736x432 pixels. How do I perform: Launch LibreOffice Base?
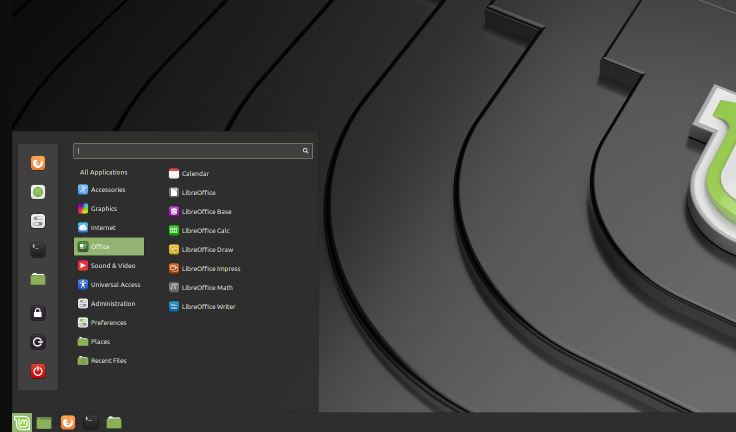200,212
